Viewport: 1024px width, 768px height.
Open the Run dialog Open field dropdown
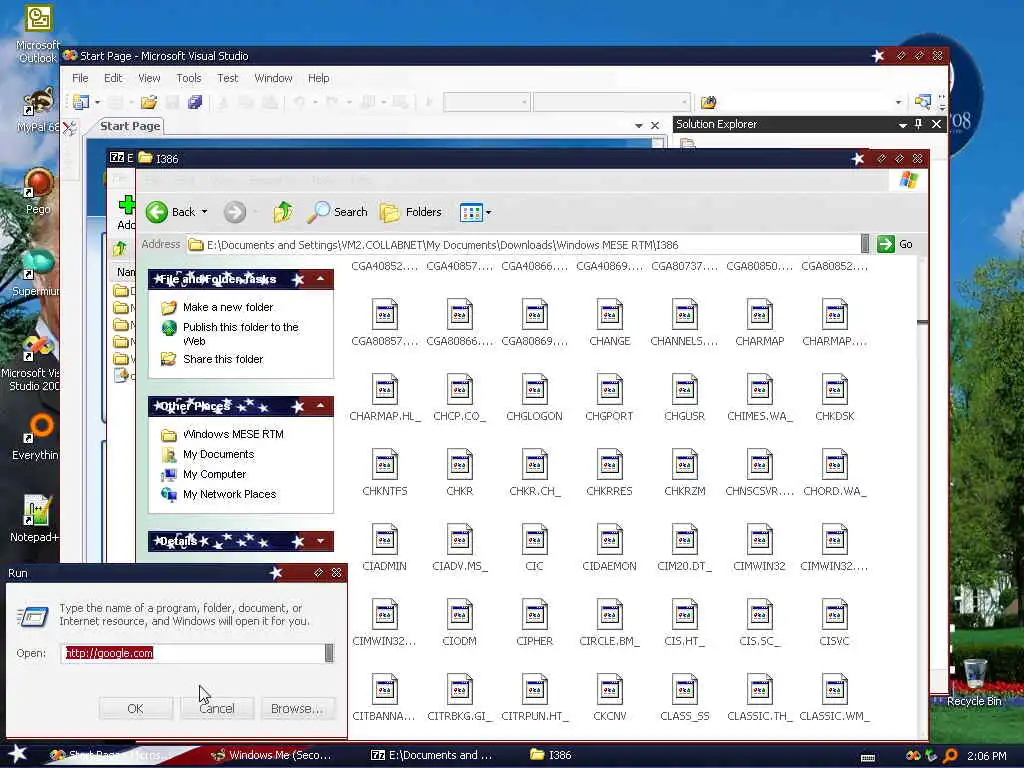pyautogui.click(x=329, y=652)
